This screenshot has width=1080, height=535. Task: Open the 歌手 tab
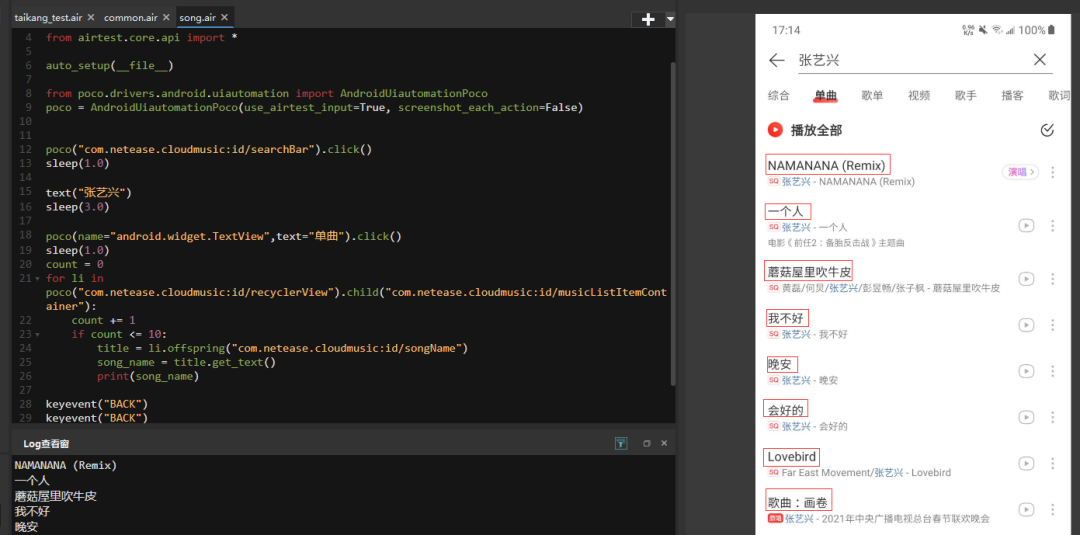point(966,96)
